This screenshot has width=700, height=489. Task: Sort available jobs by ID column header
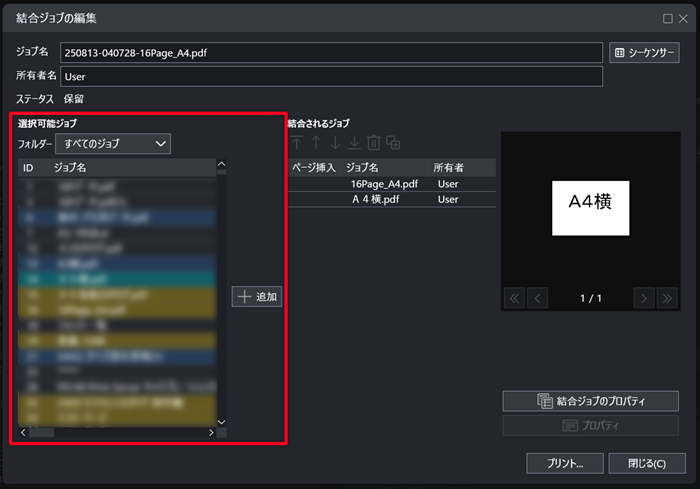point(28,168)
